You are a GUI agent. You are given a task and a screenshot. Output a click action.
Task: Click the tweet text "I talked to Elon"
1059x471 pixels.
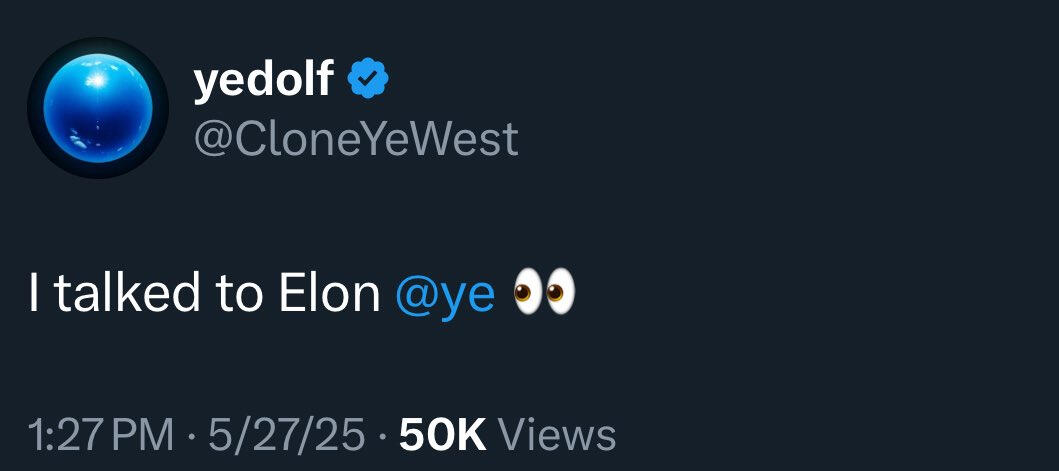204,294
